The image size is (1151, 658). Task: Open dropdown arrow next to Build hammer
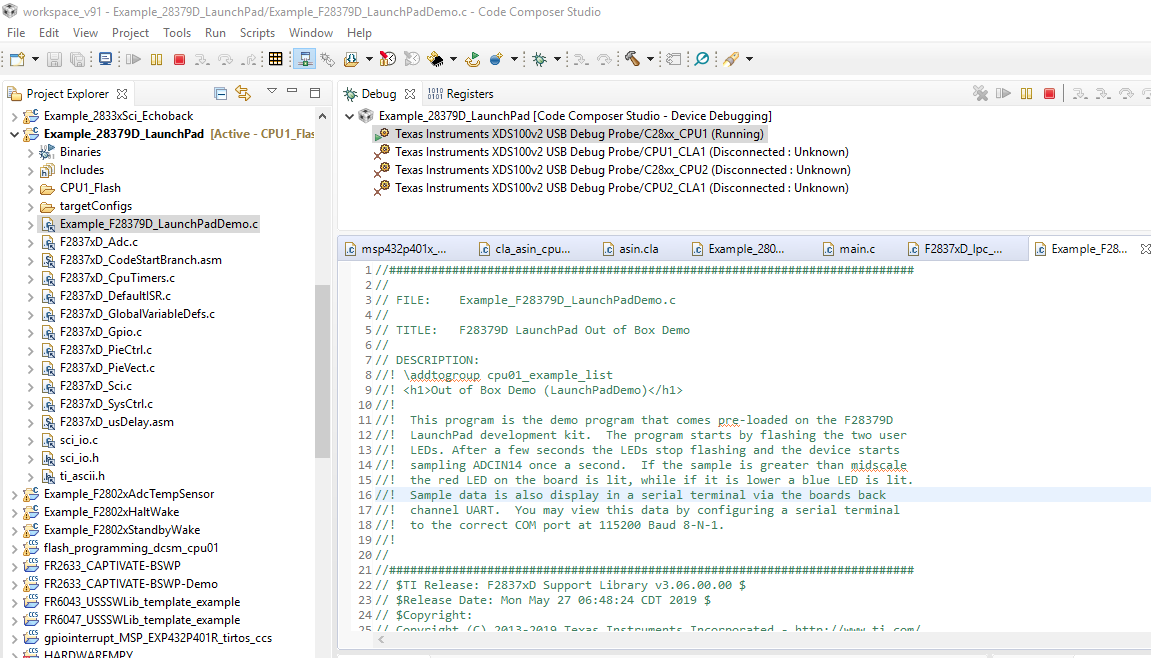(650, 59)
